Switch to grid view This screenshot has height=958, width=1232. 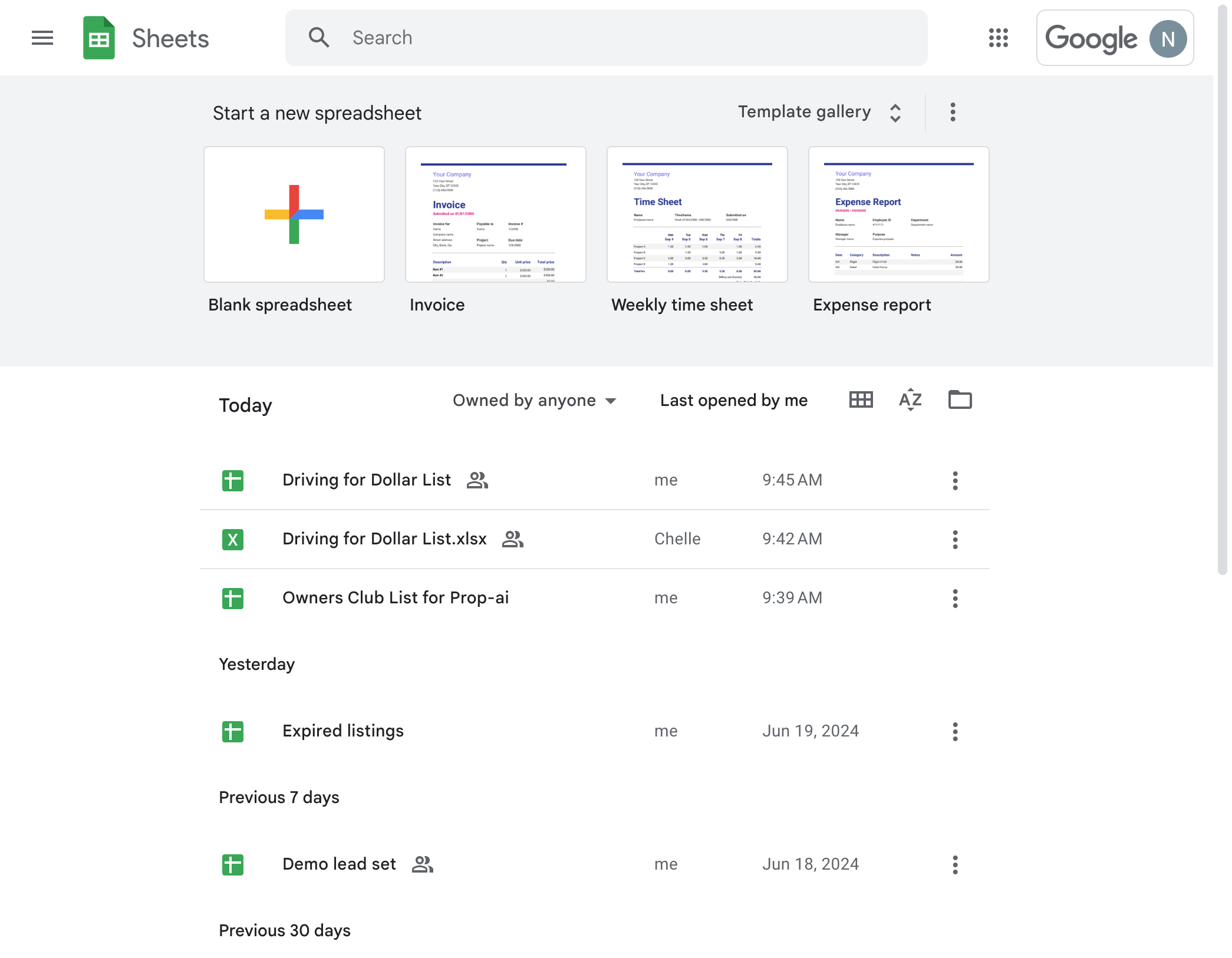(x=861, y=400)
